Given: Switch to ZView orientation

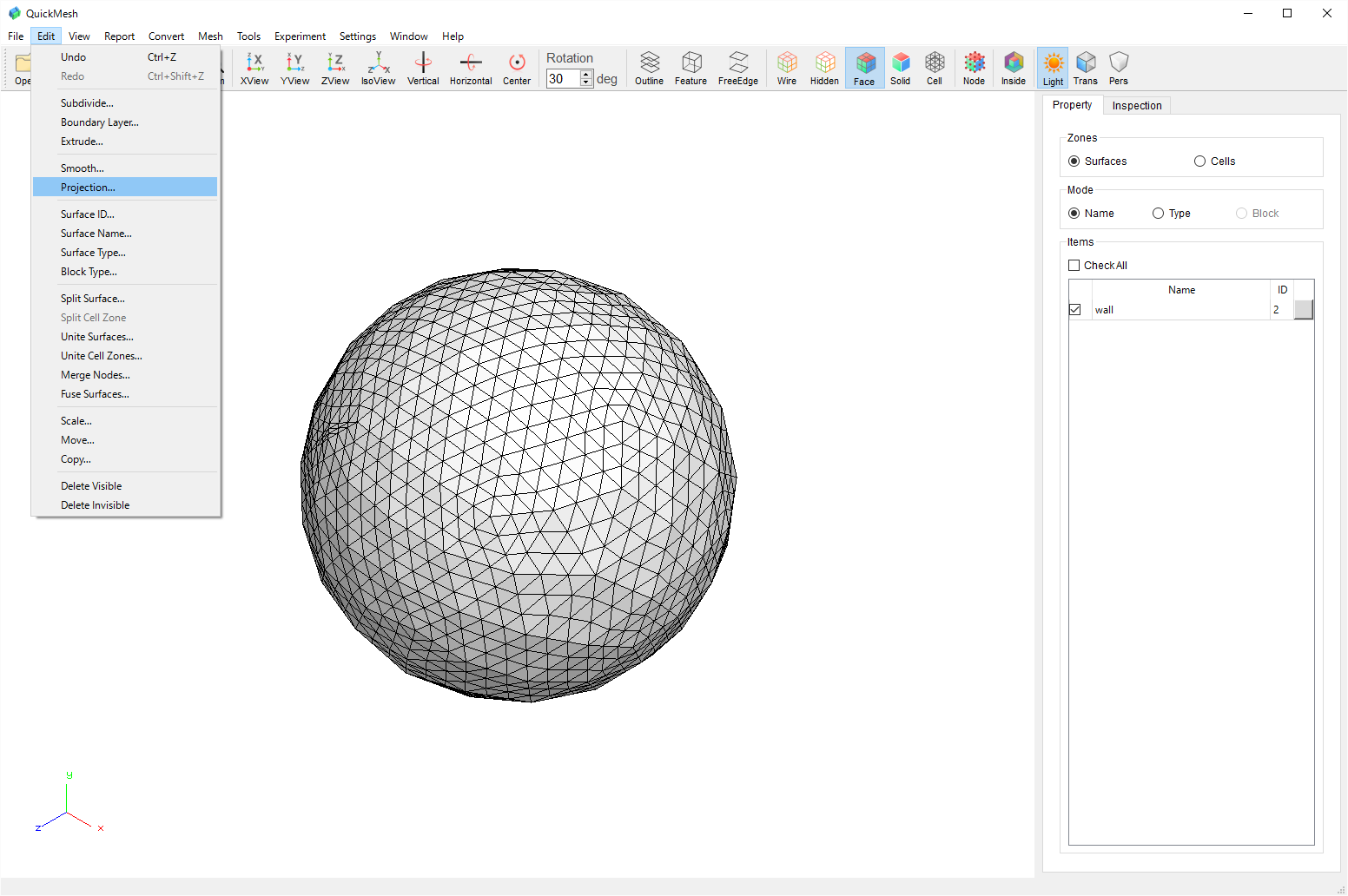Looking at the screenshot, I should 335,68.
